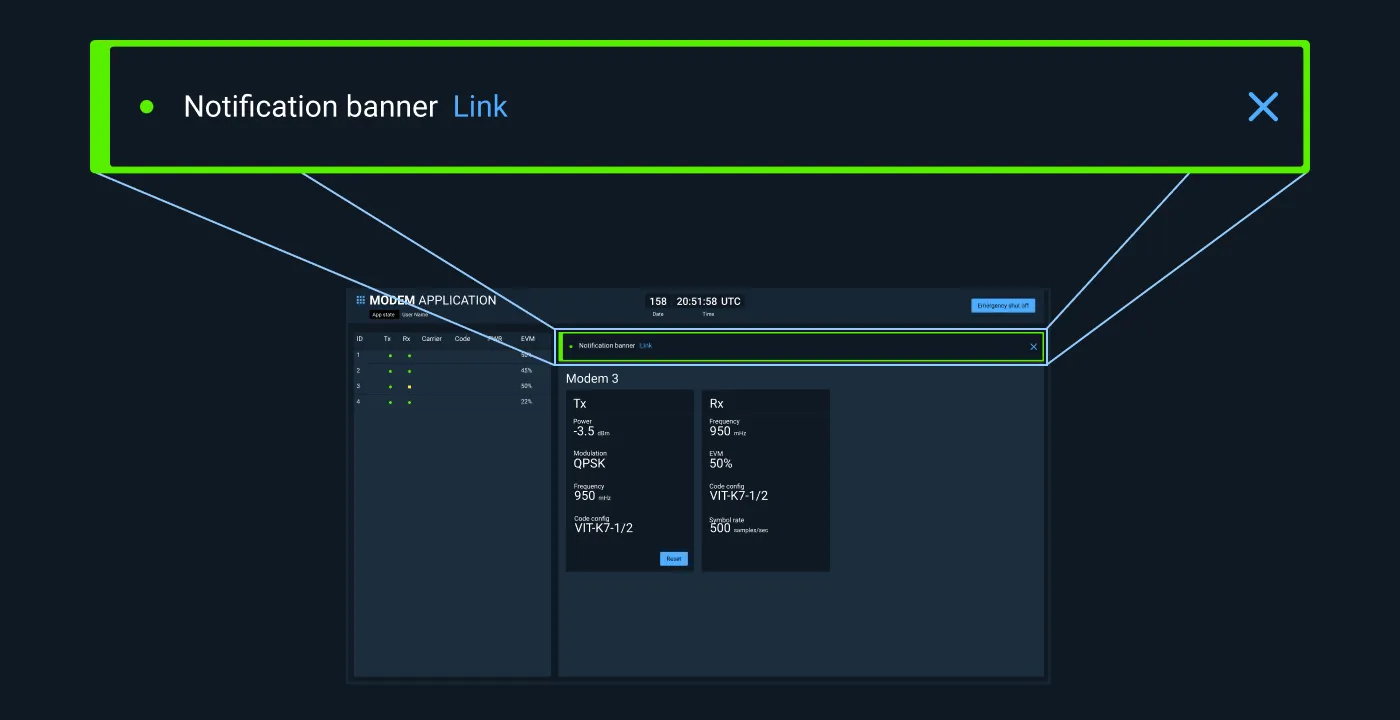Follow the Link in the app's small banner
1400x720 pixels.
645,346
